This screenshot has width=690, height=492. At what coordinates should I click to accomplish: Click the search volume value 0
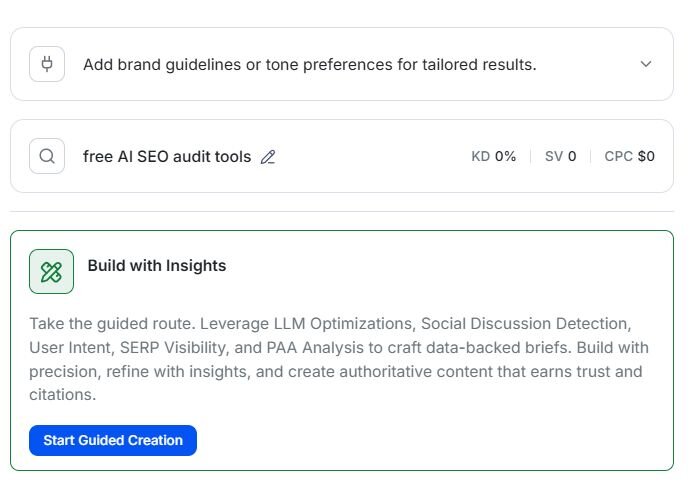coord(572,157)
